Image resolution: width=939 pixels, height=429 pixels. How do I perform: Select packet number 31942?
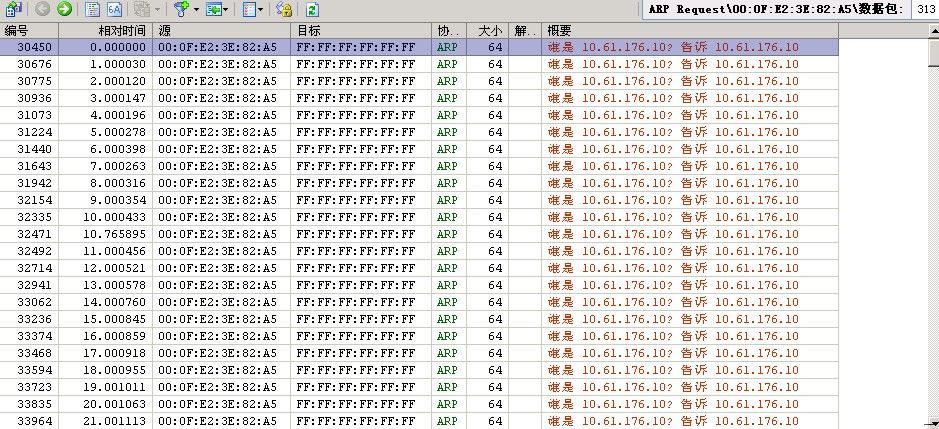(x=35, y=183)
